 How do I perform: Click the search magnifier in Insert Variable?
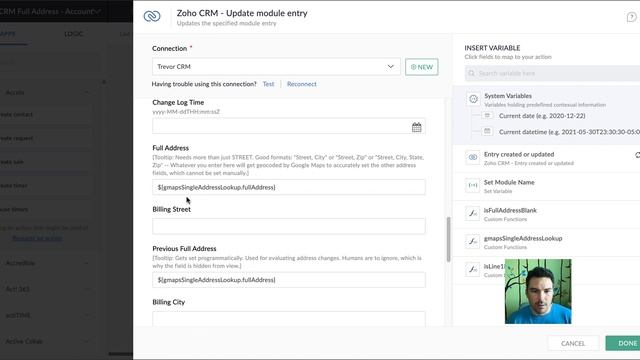pyautogui.click(x=471, y=73)
